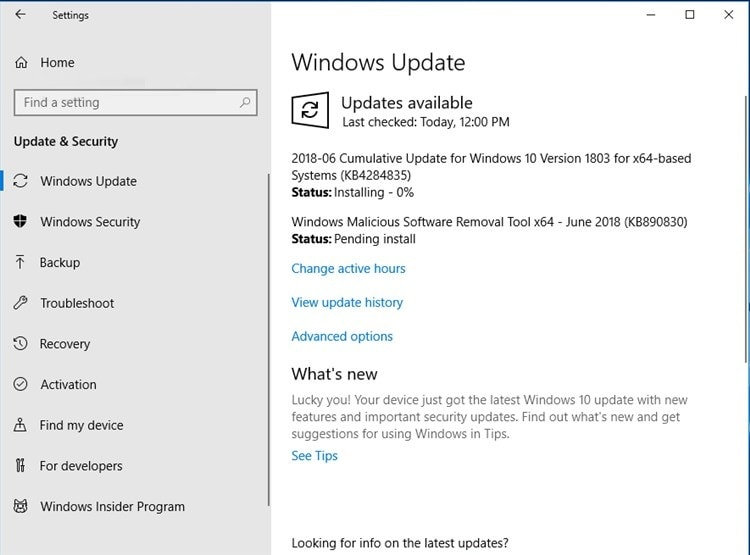750x555 pixels.
Task: Click the Windows Update sync arrows icon
Action: click(x=20, y=181)
